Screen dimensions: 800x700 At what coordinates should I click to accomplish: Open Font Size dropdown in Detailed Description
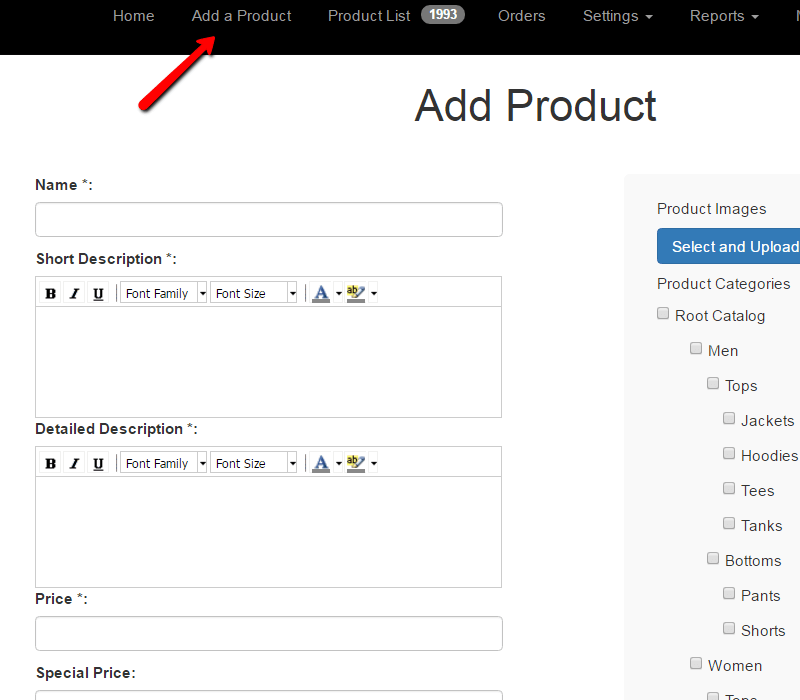tap(254, 463)
